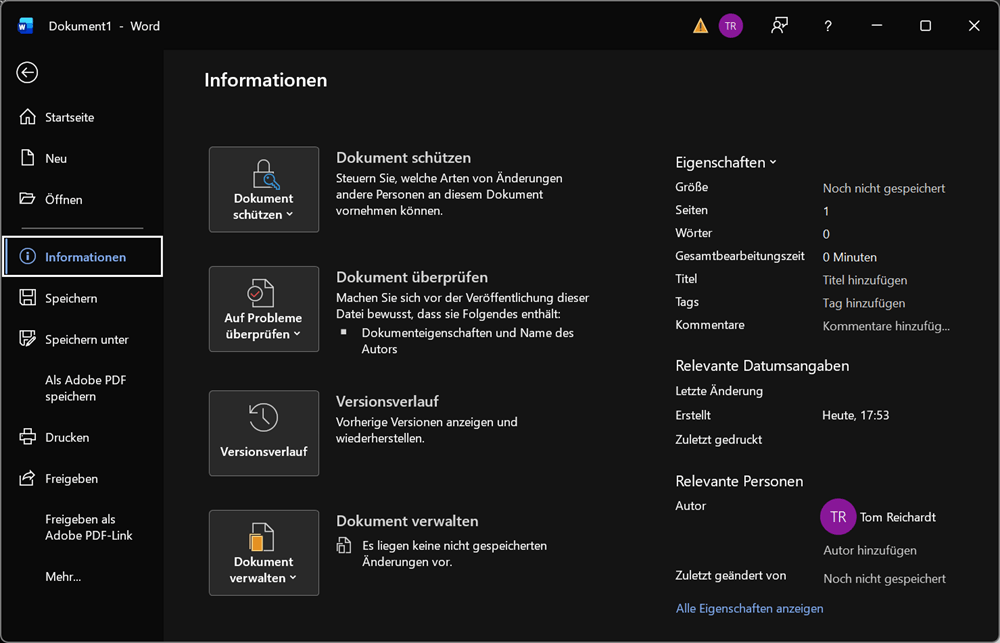
Task: Click the Word logo in title bar
Action: [x=26, y=26]
